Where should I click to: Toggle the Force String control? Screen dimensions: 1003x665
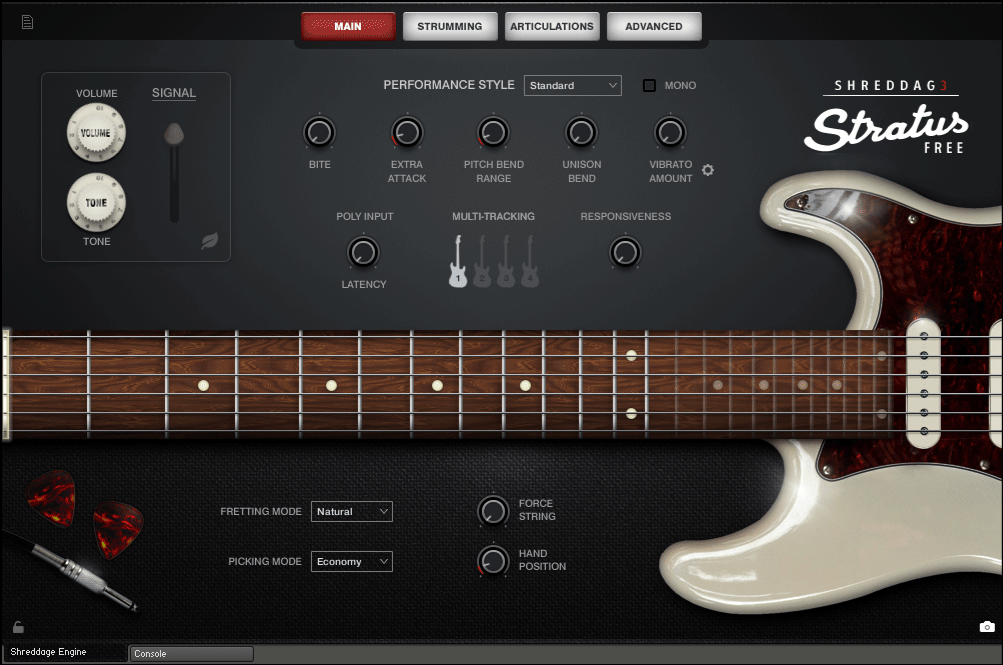point(493,511)
